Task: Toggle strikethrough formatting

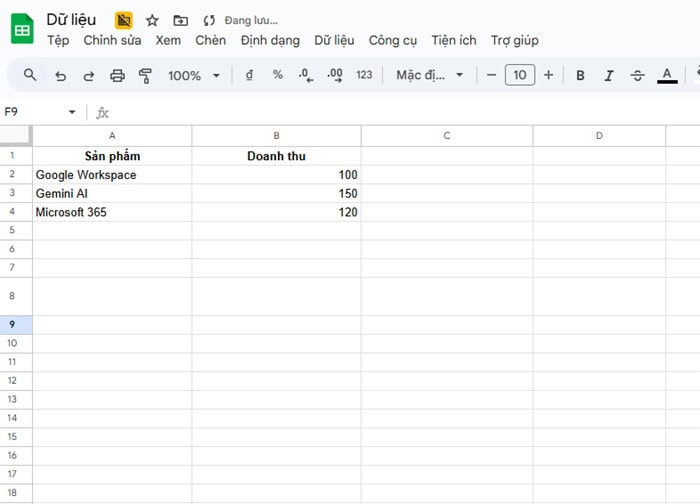Action: tap(637, 75)
